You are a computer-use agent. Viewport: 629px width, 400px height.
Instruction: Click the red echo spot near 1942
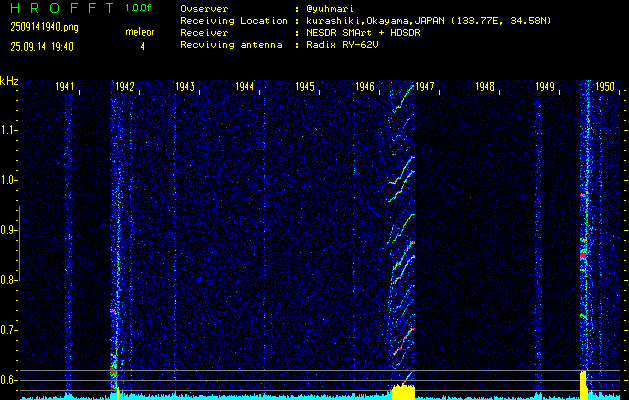(113, 371)
